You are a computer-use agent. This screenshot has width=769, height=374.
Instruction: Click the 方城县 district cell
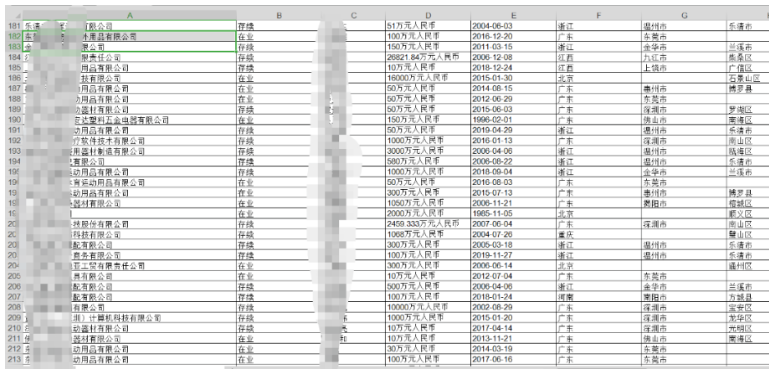click(x=747, y=297)
